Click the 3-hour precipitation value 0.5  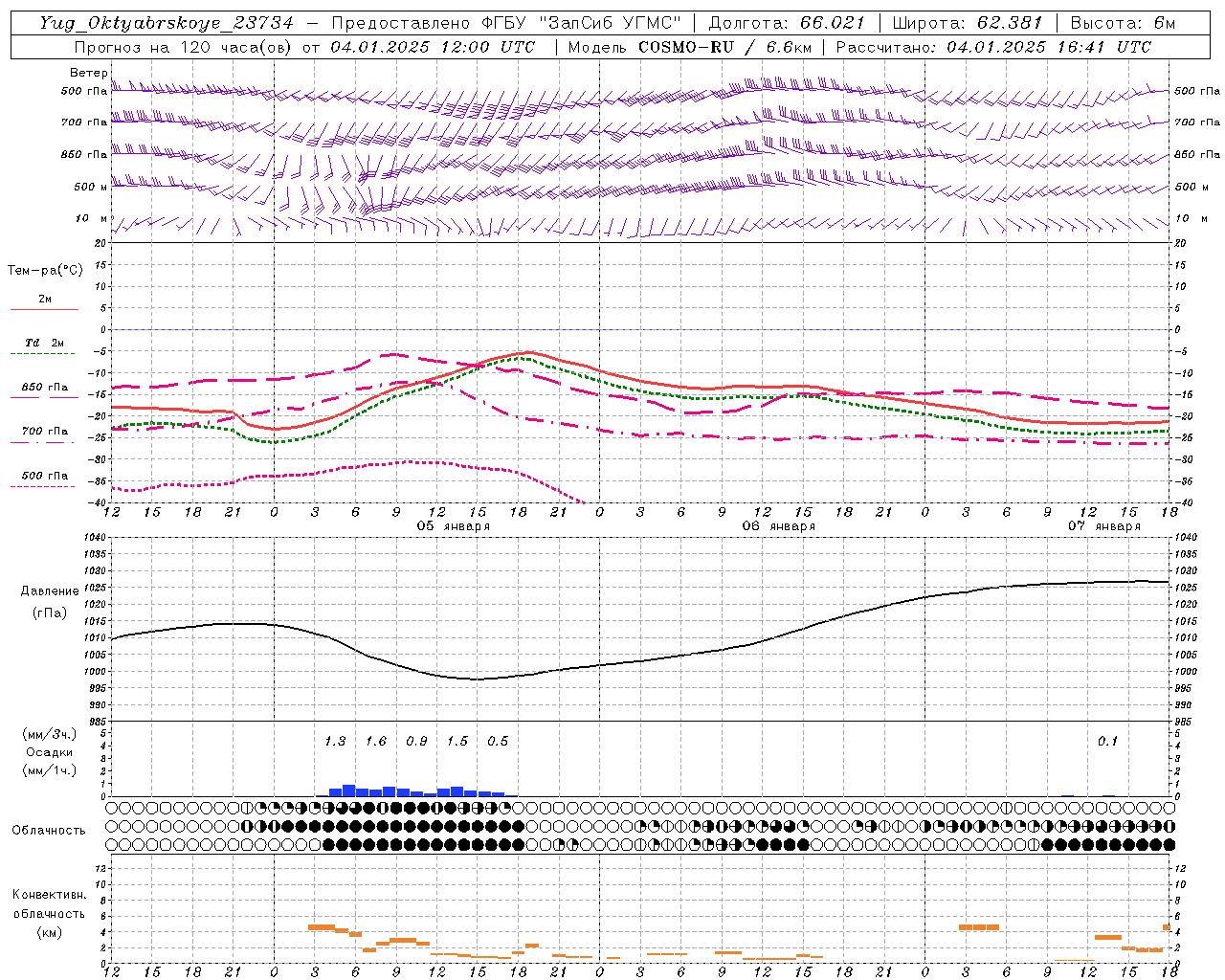(498, 742)
